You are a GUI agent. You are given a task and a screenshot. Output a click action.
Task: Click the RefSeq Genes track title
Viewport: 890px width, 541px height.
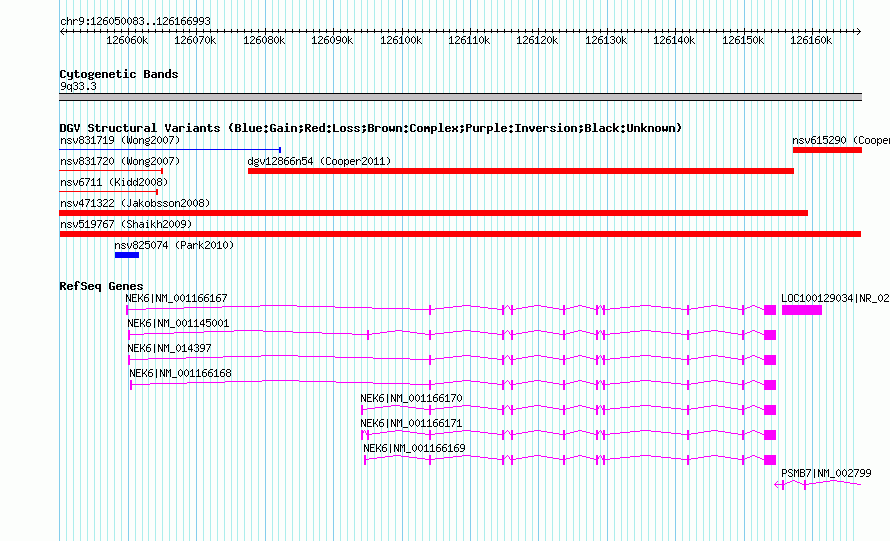point(101,286)
